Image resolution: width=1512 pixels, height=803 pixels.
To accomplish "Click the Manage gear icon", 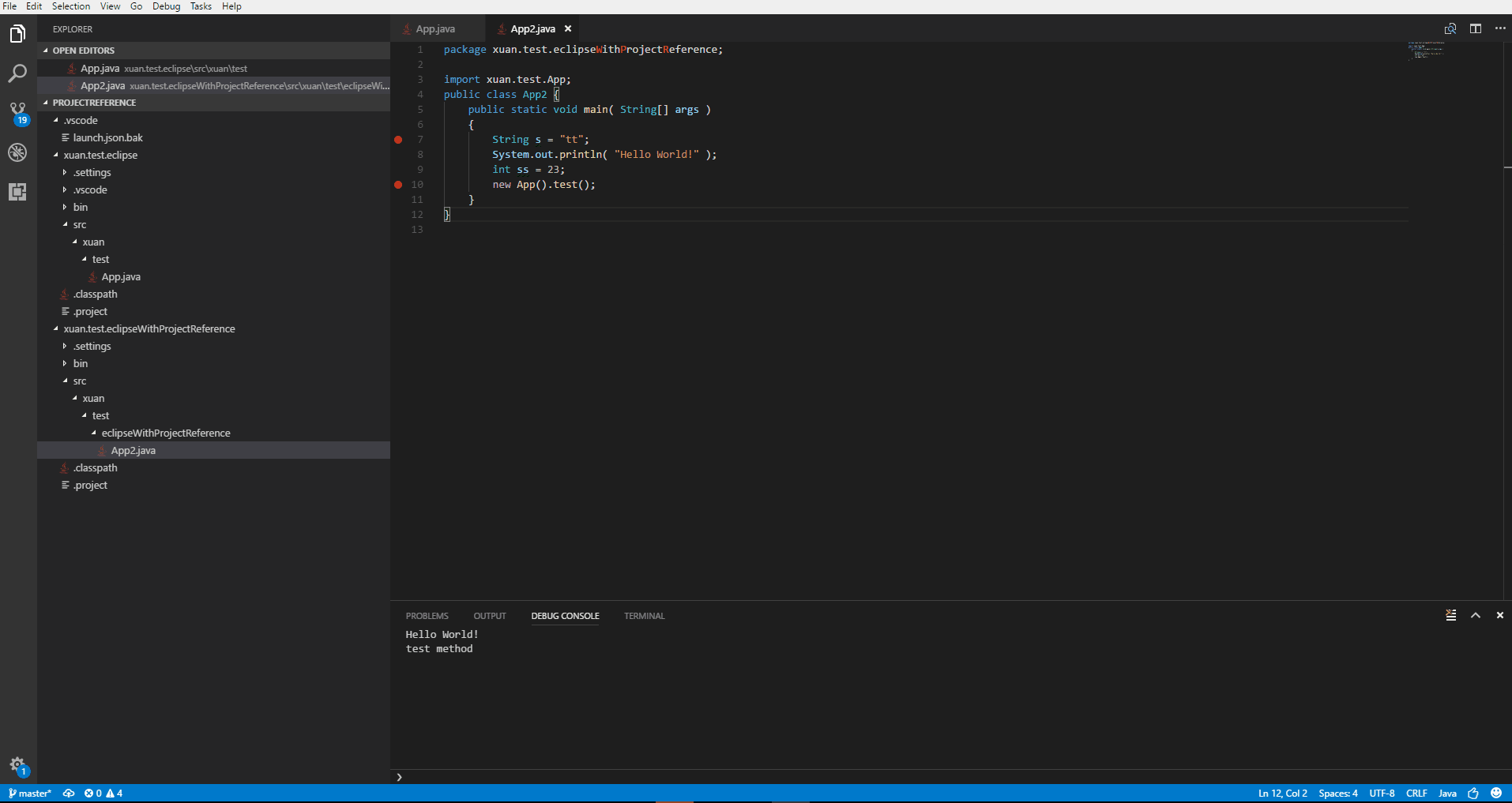I will click(17, 764).
